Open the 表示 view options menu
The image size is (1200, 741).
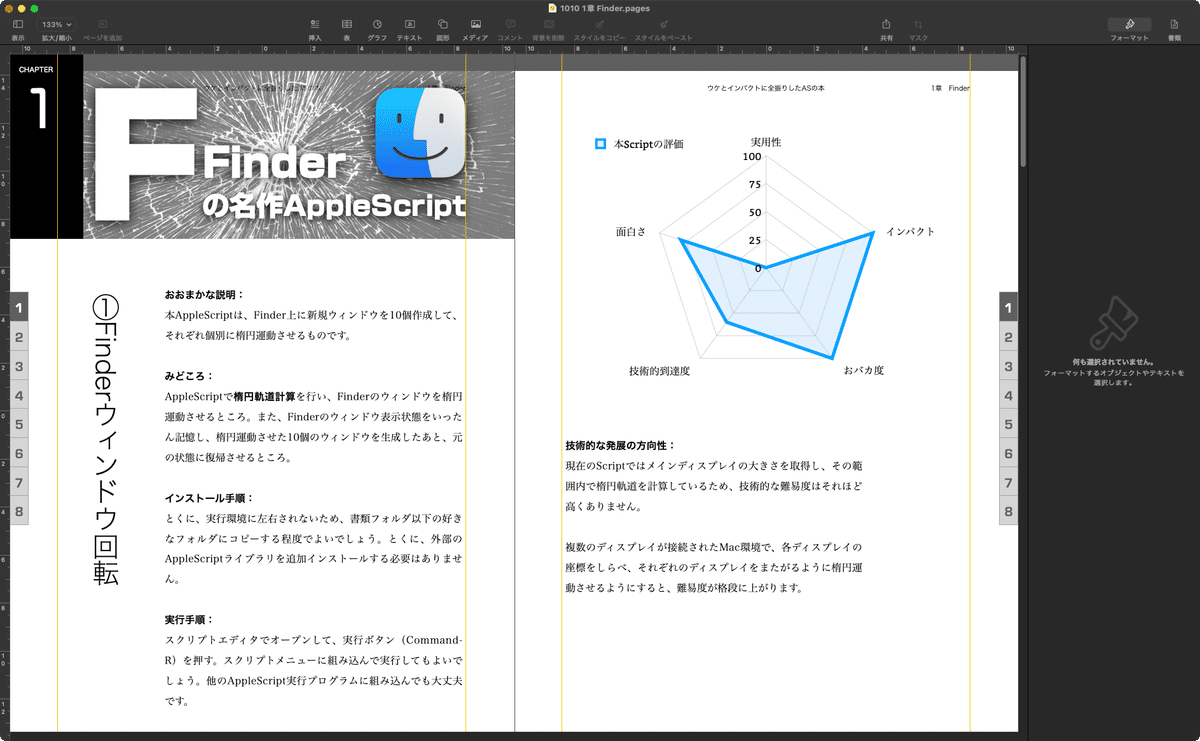pos(17,22)
